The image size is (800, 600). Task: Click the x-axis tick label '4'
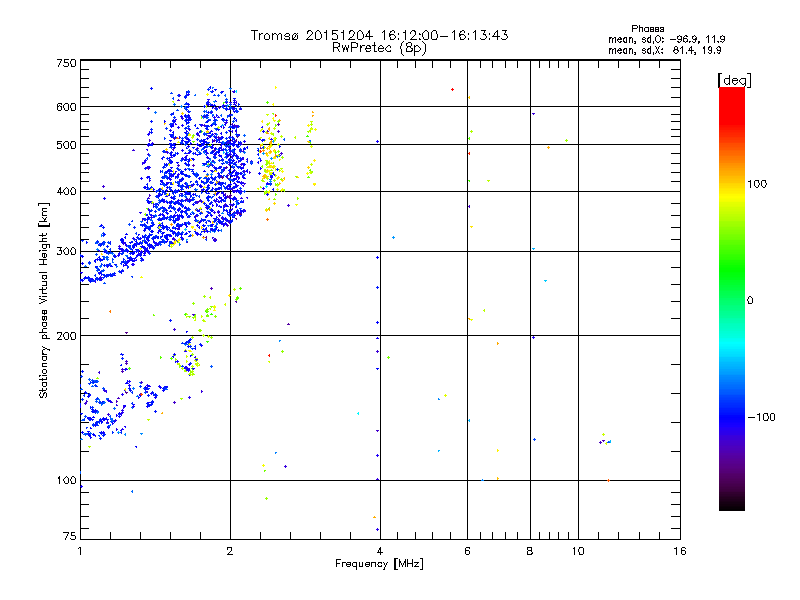380,551
